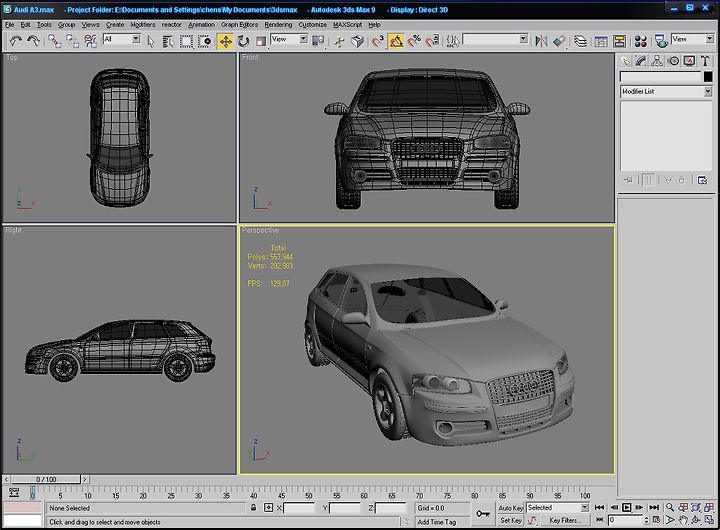The height and width of the screenshot is (530, 720).
Task: Open the Modifiers menu
Action: click(x=143, y=25)
